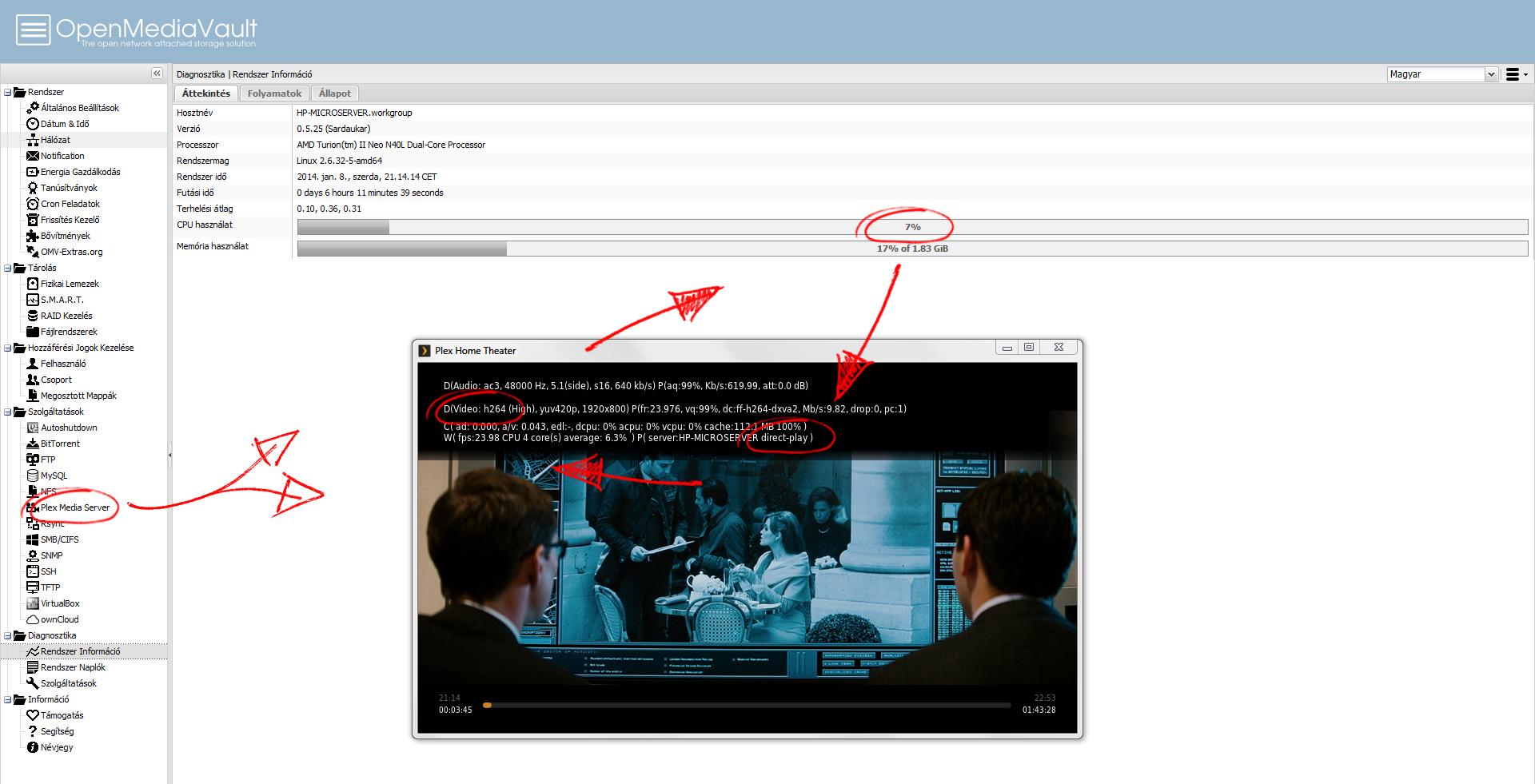Open SMB/CIFS windows icon

pos(33,539)
